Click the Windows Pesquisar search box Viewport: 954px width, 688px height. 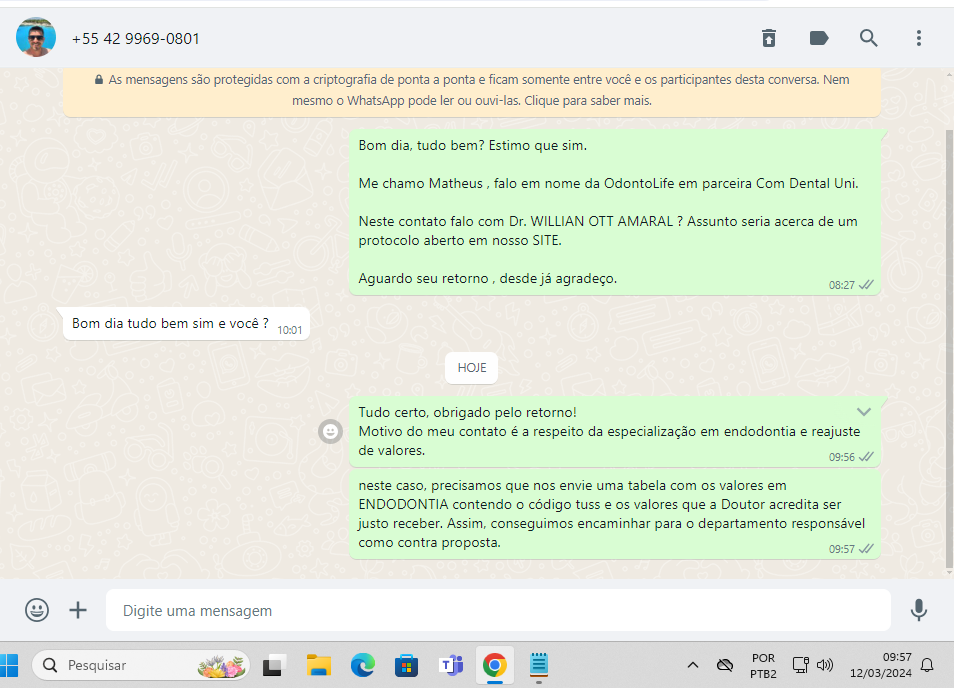point(140,665)
